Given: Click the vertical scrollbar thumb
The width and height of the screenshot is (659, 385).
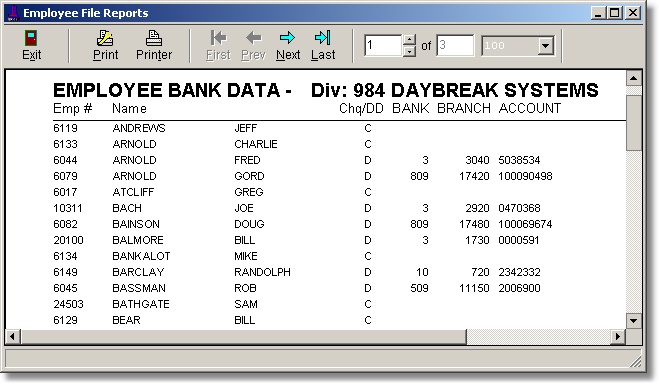Looking at the screenshot, I should pyautogui.click(x=633, y=122).
